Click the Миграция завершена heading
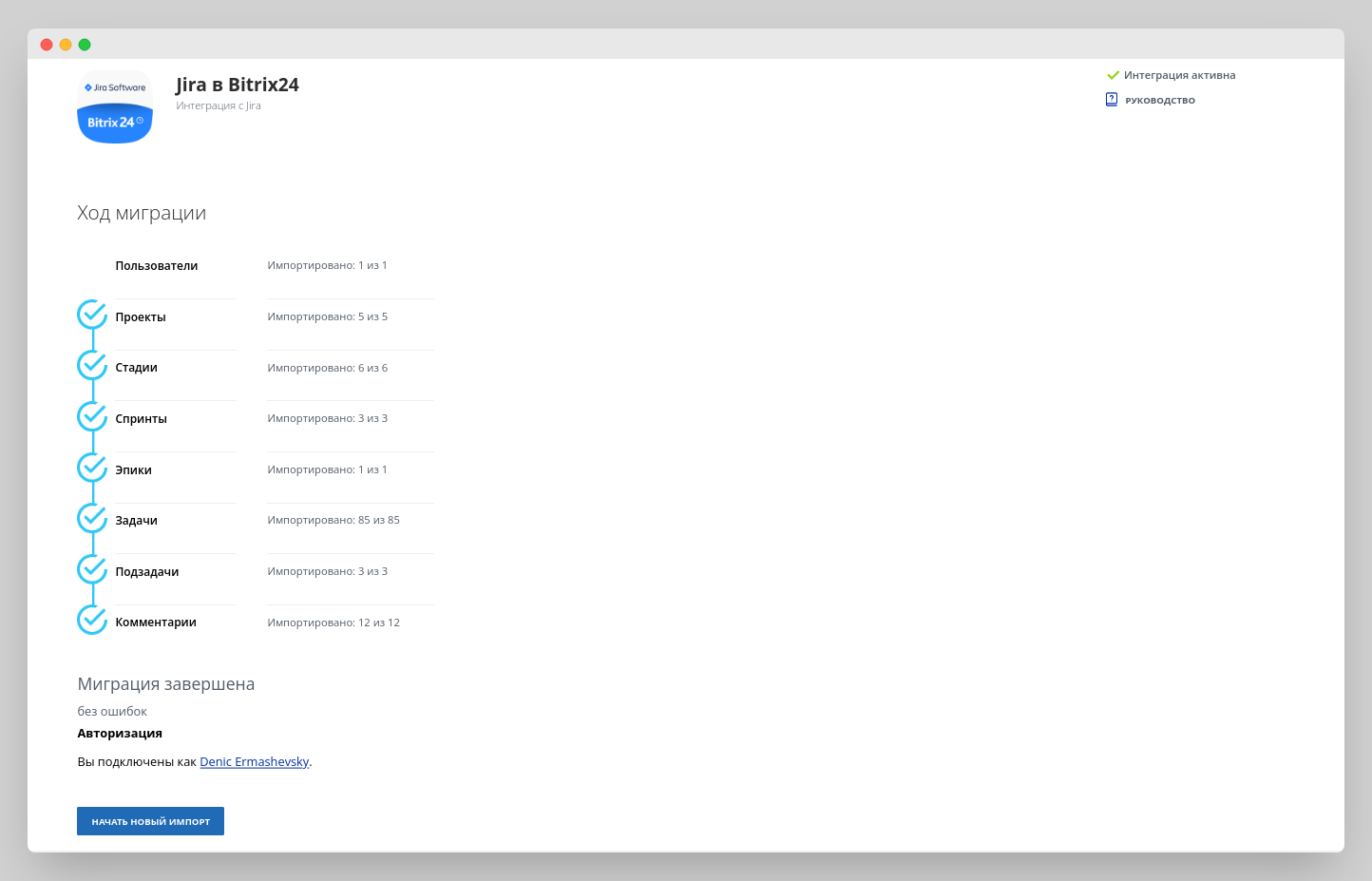The image size is (1372, 881). coord(166,684)
